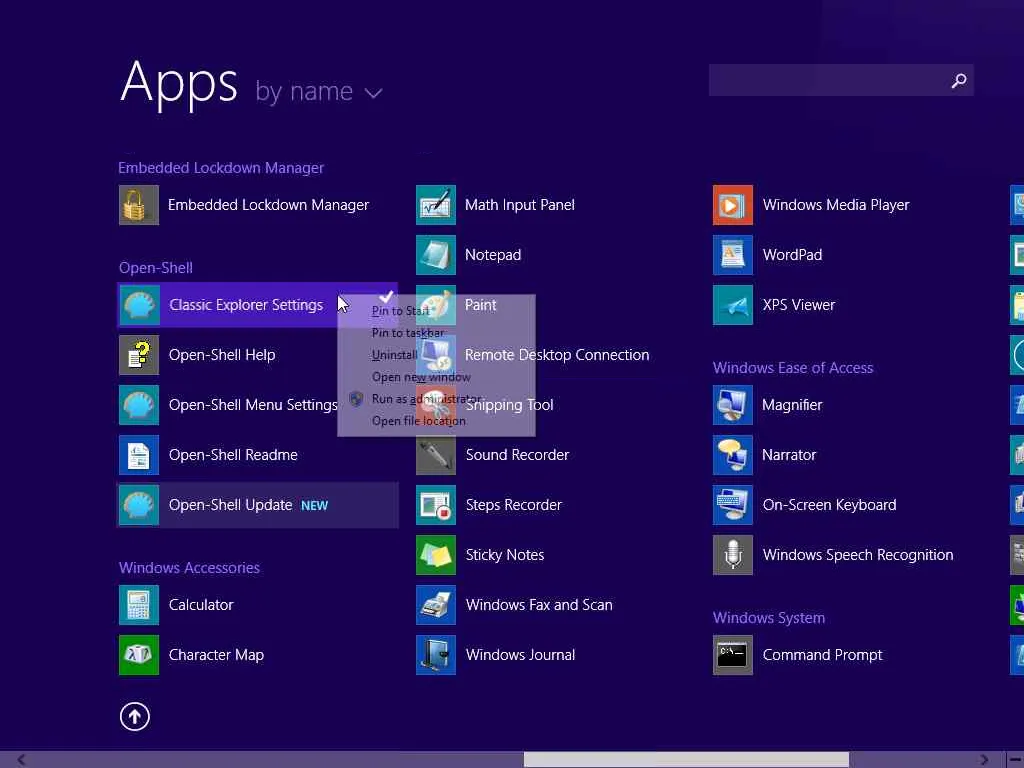This screenshot has height=768, width=1024.
Task: Click the scrollbar left arrow
Action: pyautogui.click(x=22, y=760)
